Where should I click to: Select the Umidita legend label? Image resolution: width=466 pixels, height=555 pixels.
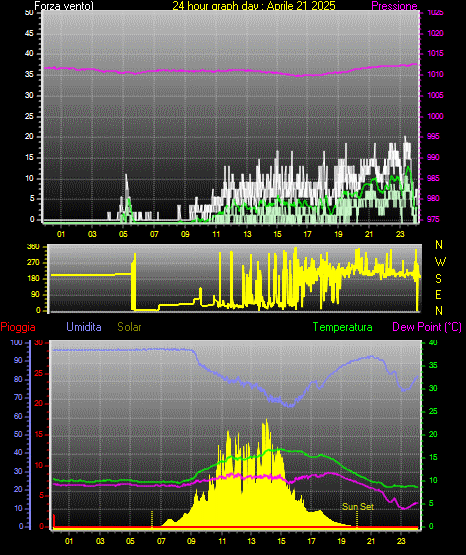coord(84,327)
